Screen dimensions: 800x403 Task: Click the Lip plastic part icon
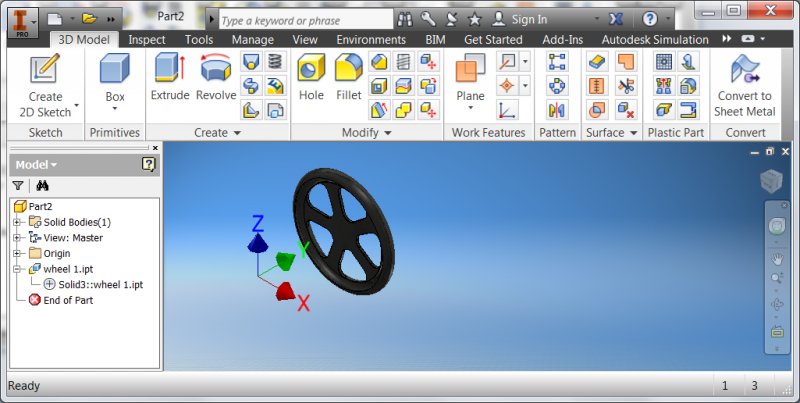click(689, 110)
